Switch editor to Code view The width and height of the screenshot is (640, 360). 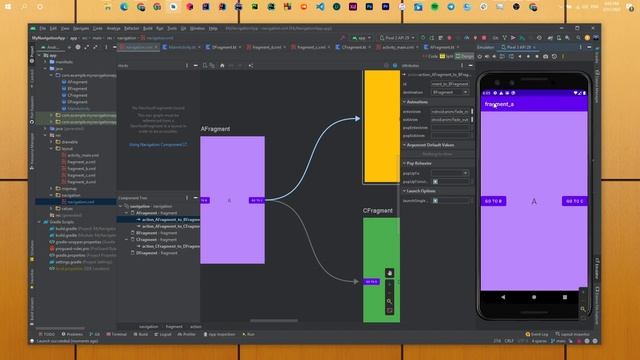[431, 56]
